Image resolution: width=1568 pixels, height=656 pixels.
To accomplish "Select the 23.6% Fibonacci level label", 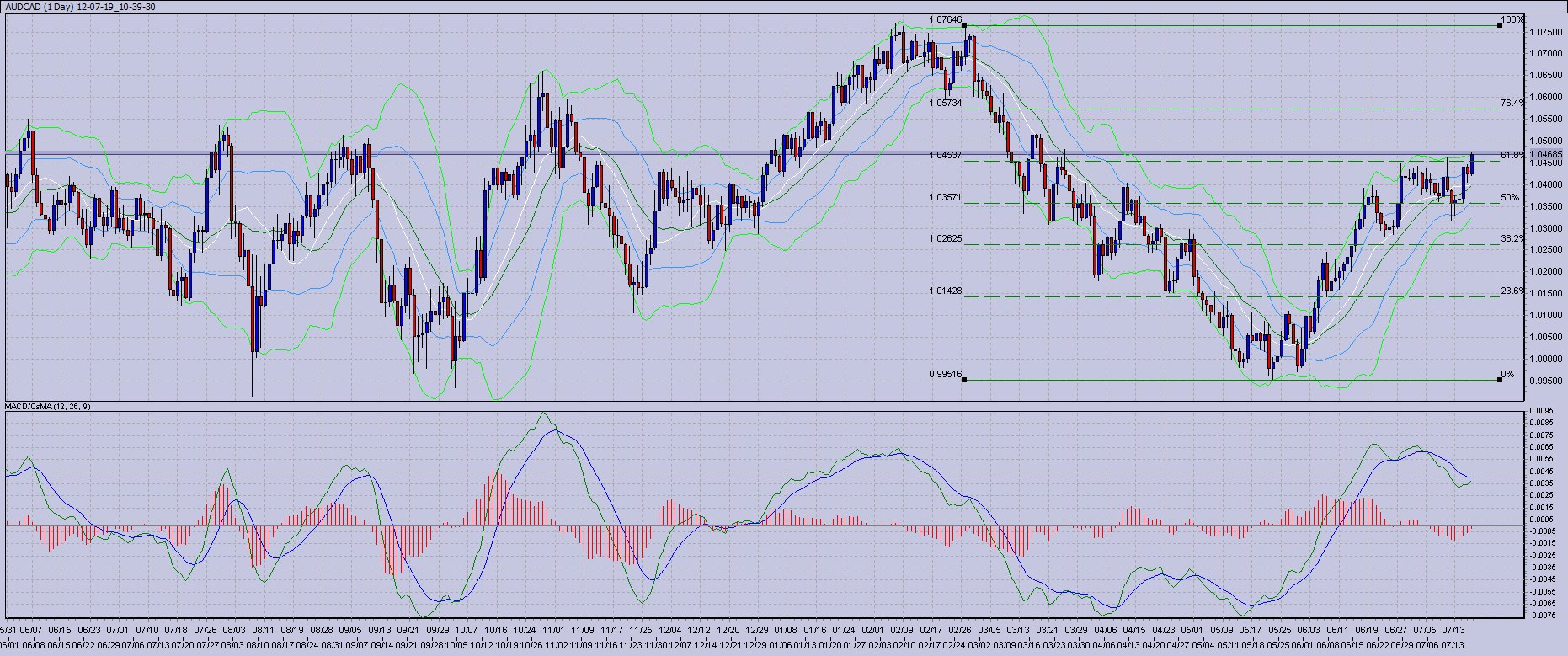I will tap(1512, 291).
